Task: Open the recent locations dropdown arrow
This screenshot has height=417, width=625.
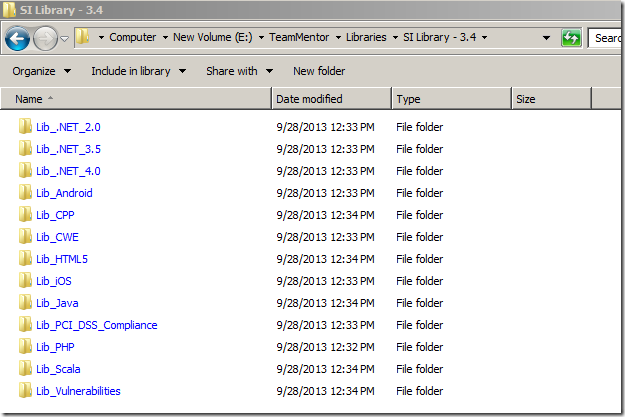Action: click(x=65, y=38)
